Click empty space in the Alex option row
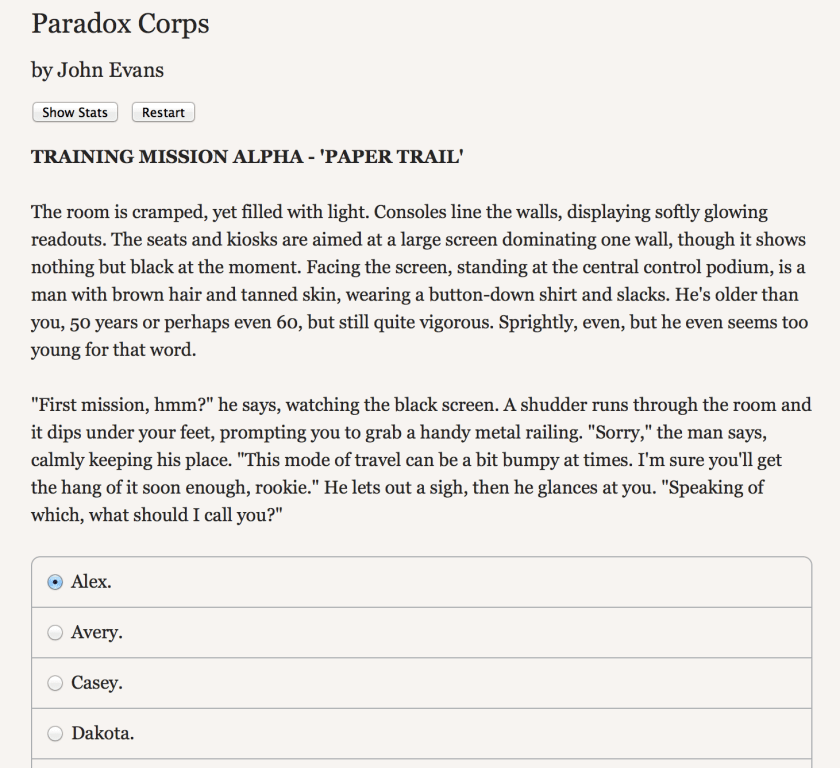This screenshot has height=768, width=840. pyautogui.click(x=450, y=582)
